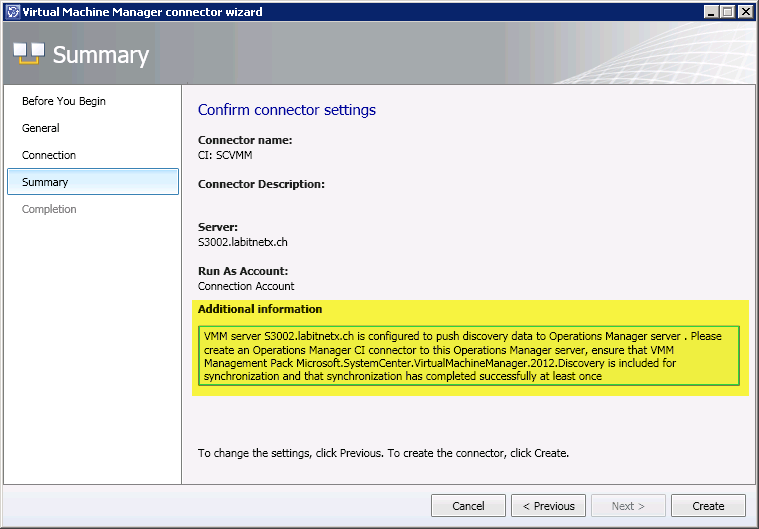The width and height of the screenshot is (759, 529).
Task: Click the greyed-out Next button
Action: pyautogui.click(x=628, y=506)
